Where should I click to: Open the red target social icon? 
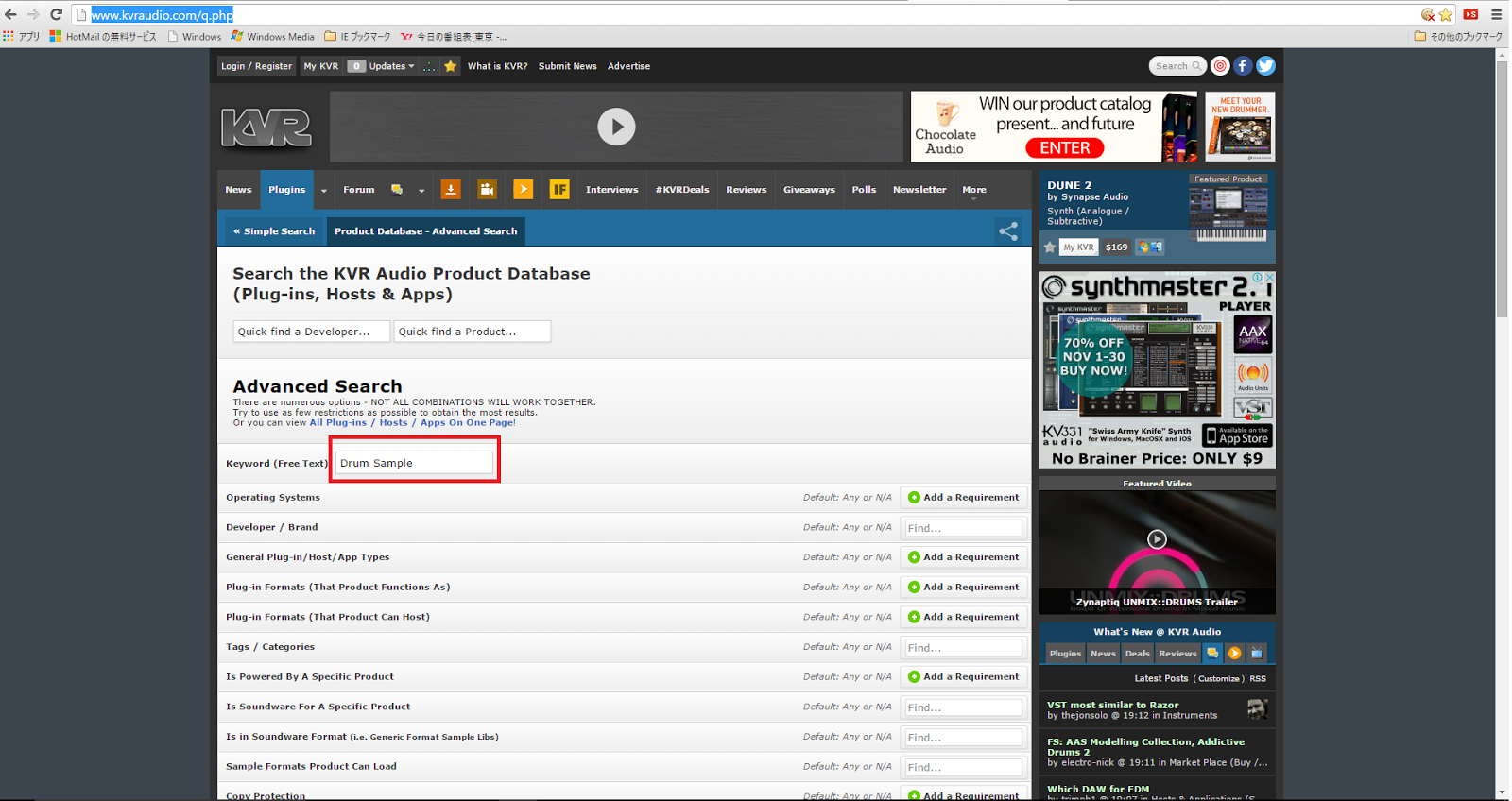[1220, 66]
